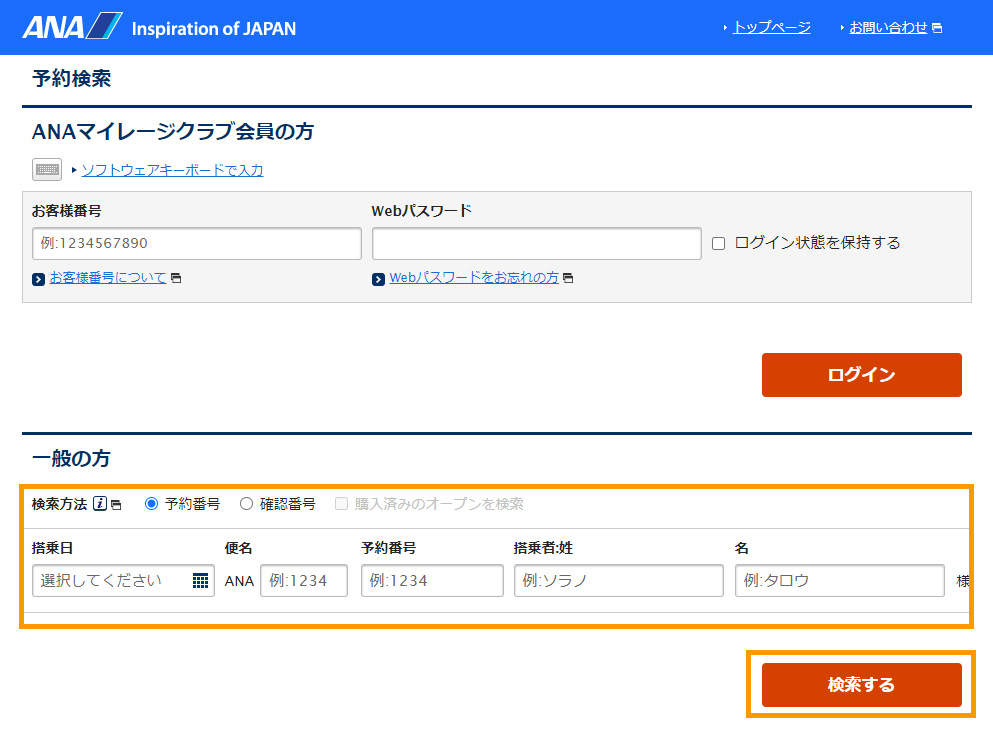This screenshot has height=736, width=993.
Task: Focus the 便名 flight number field
Action: [x=304, y=581]
